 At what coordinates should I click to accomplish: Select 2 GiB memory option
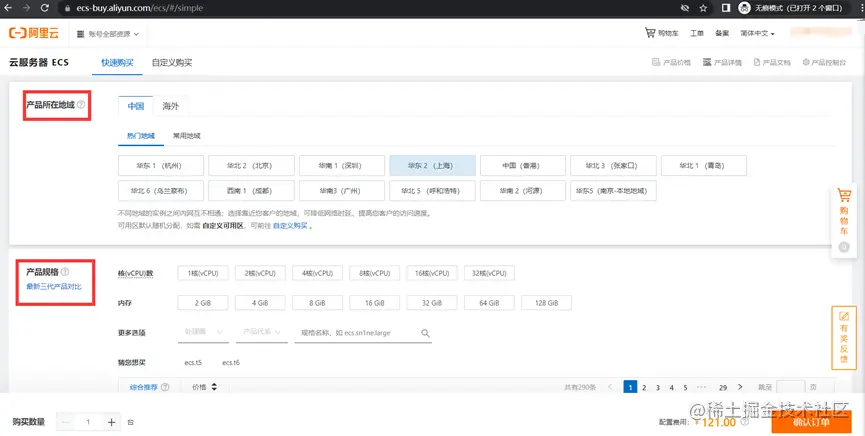203,302
